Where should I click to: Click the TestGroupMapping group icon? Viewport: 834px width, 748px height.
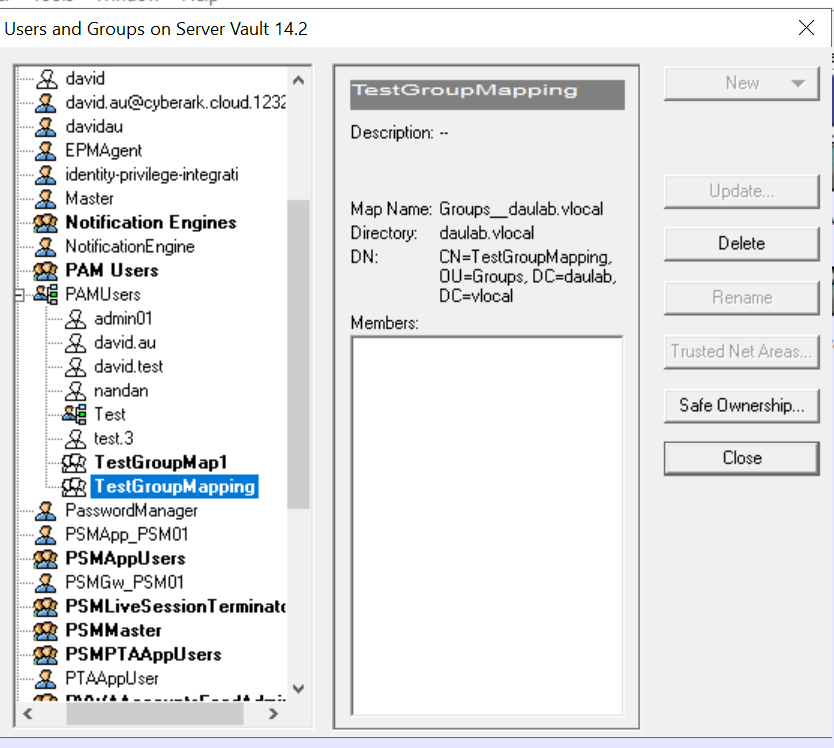(x=74, y=486)
